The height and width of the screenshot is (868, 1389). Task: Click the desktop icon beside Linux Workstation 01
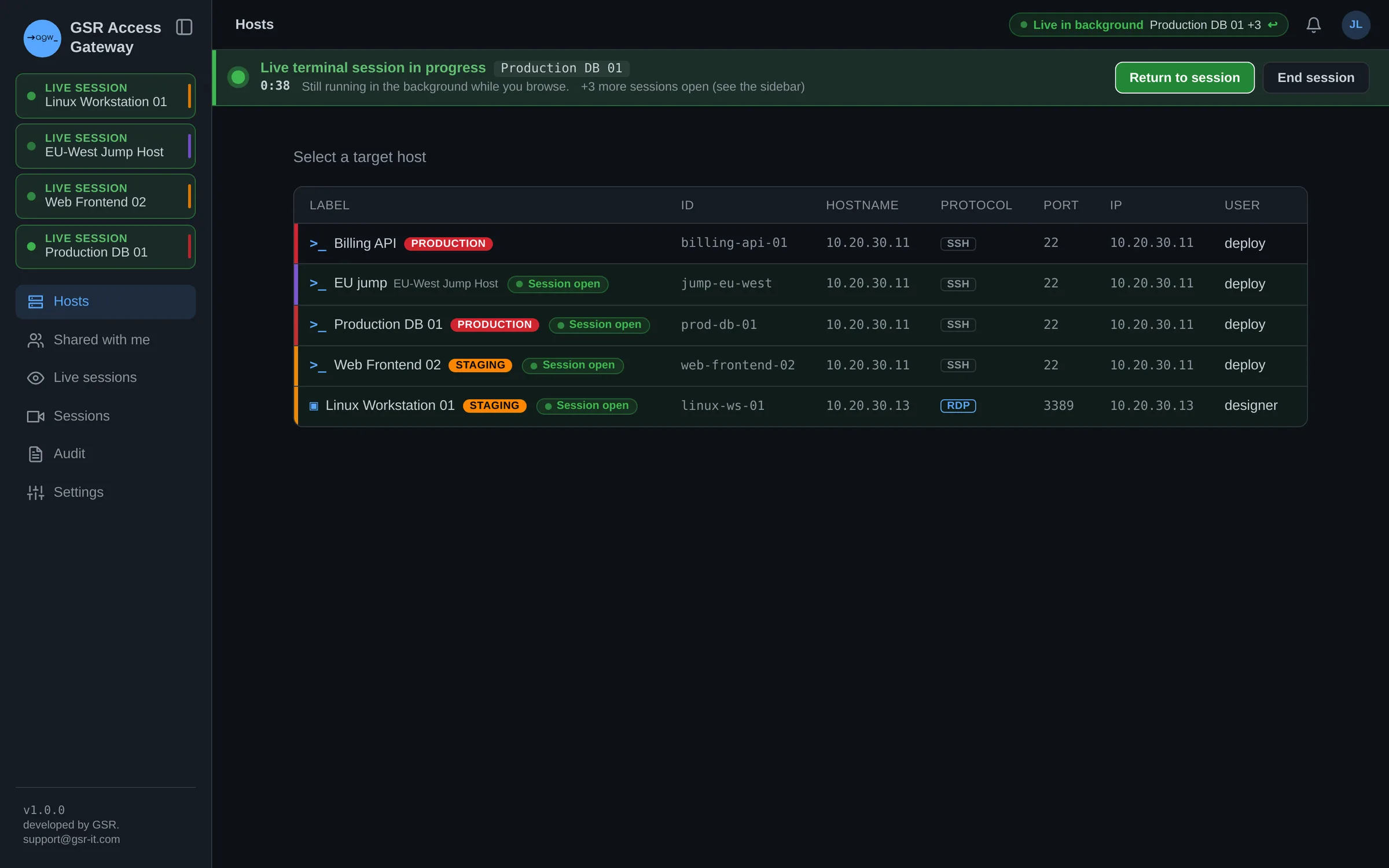tap(314, 406)
